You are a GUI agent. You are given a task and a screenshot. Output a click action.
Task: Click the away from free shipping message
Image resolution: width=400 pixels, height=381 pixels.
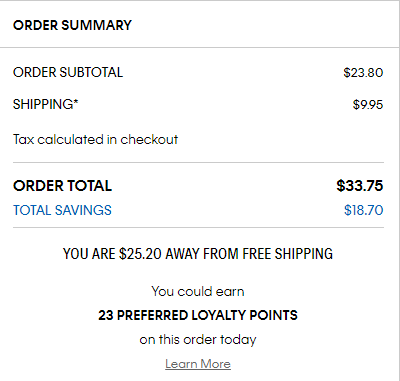pyautogui.click(x=198, y=254)
